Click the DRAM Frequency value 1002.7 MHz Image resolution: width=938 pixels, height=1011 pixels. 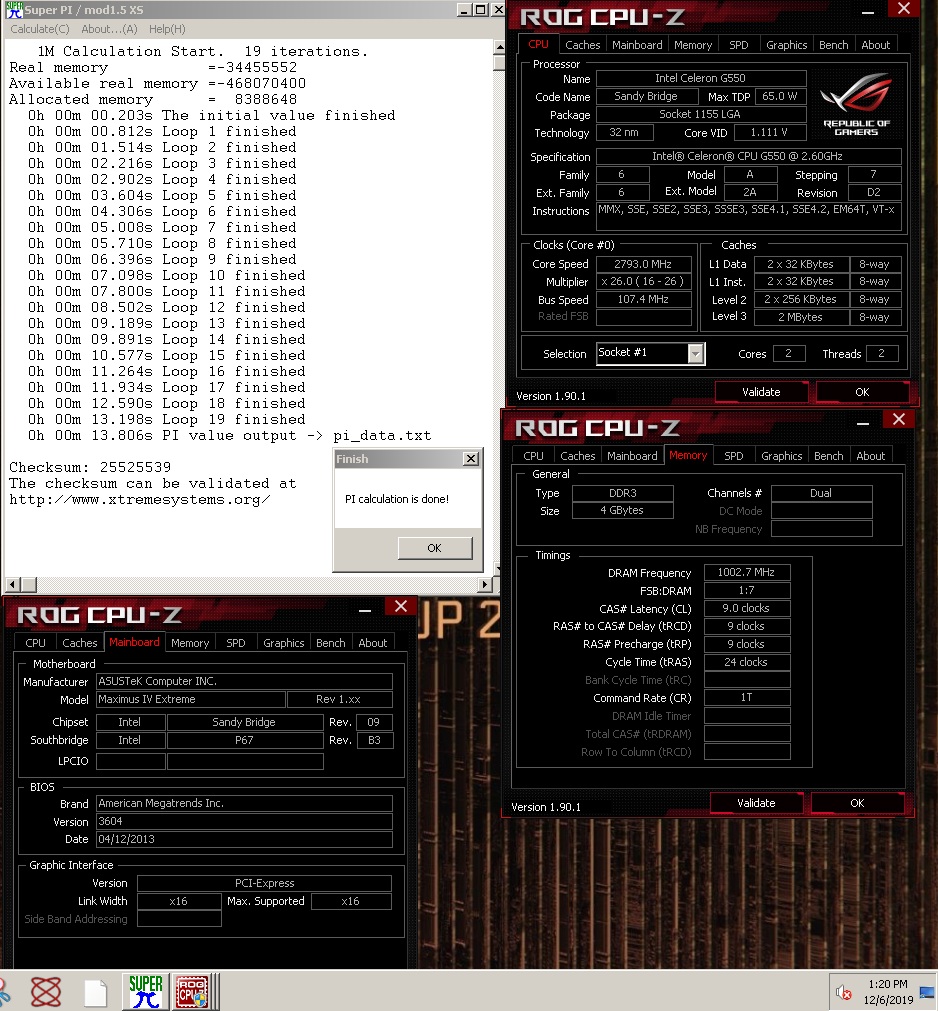(747, 572)
